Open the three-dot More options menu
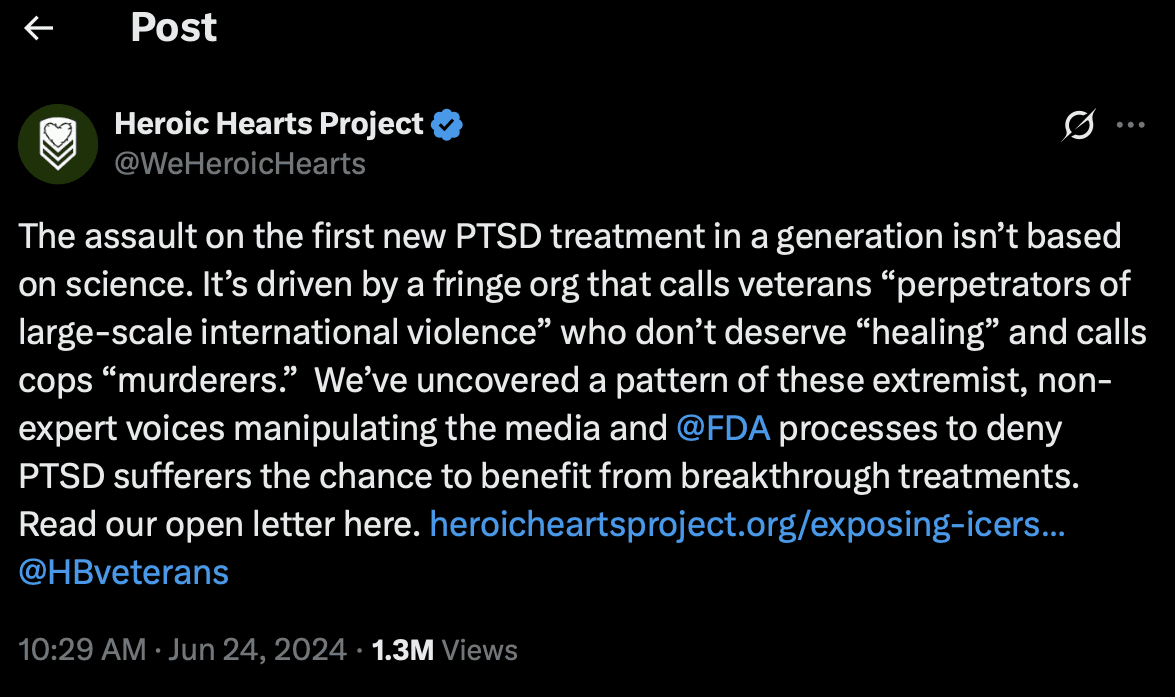The height and width of the screenshot is (697, 1175). click(x=1130, y=125)
